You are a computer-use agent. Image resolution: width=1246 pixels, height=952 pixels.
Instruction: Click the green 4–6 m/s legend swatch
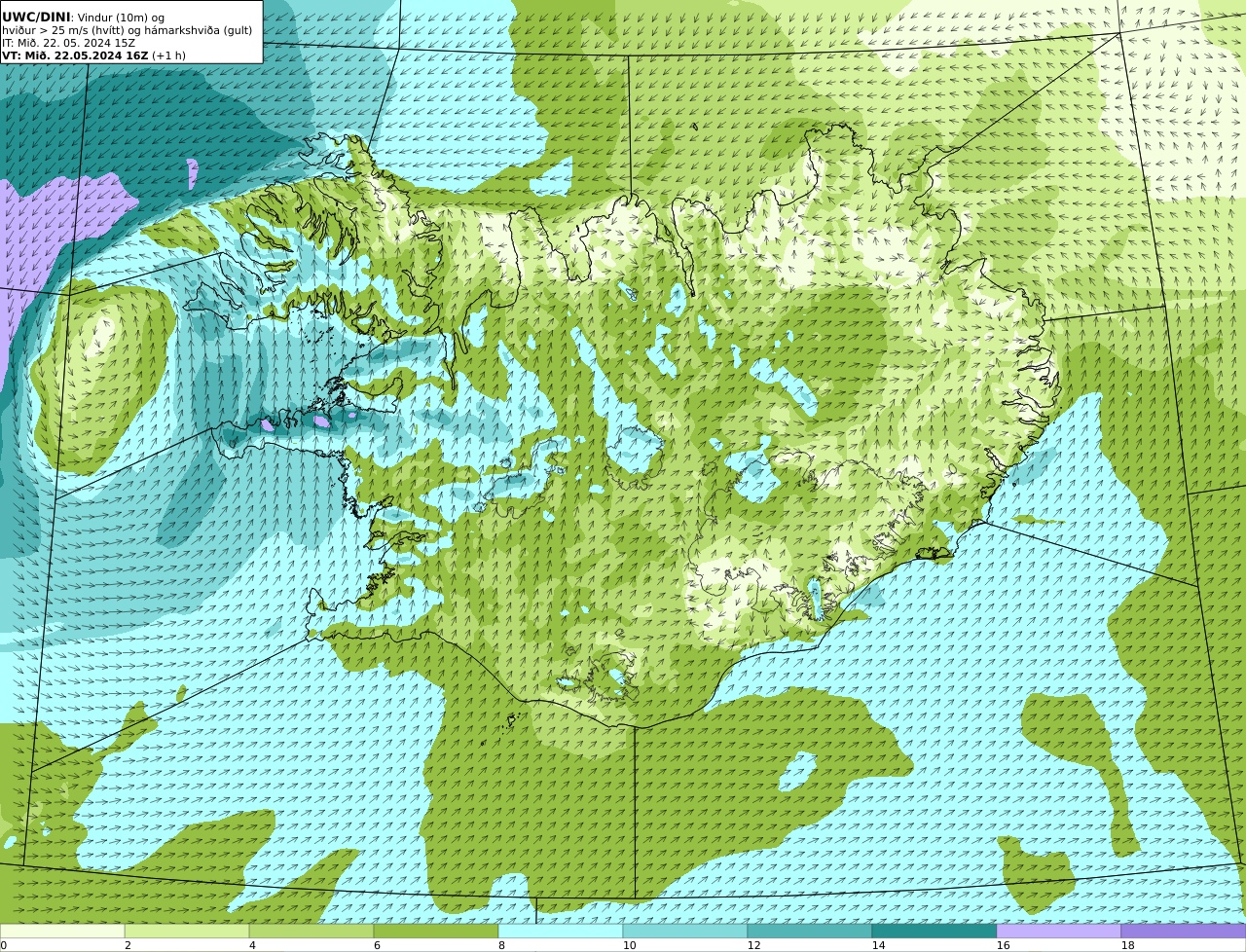311,931
